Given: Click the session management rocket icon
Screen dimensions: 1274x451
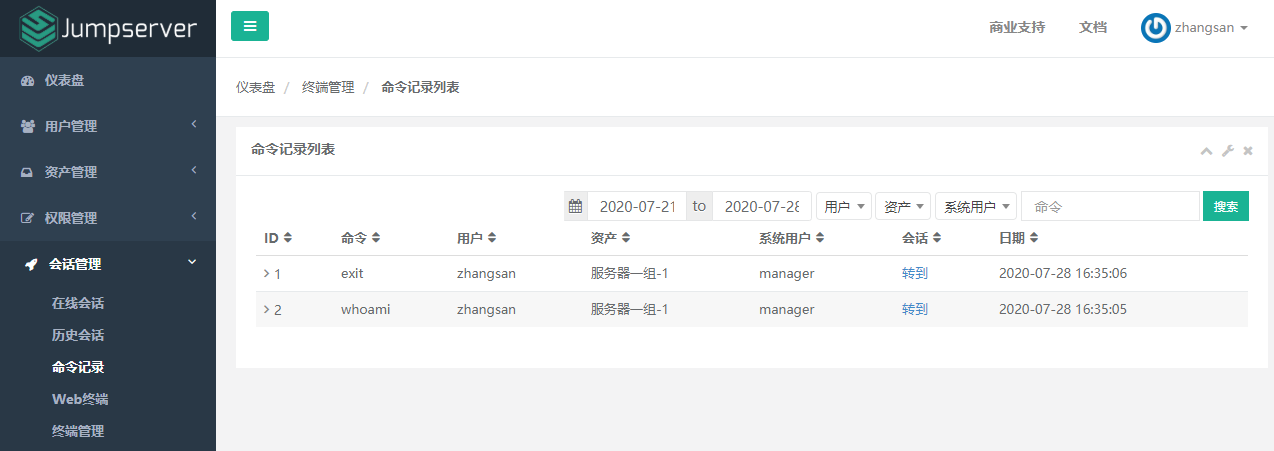Looking at the screenshot, I should pyautogui.click(x=31, y=264).
